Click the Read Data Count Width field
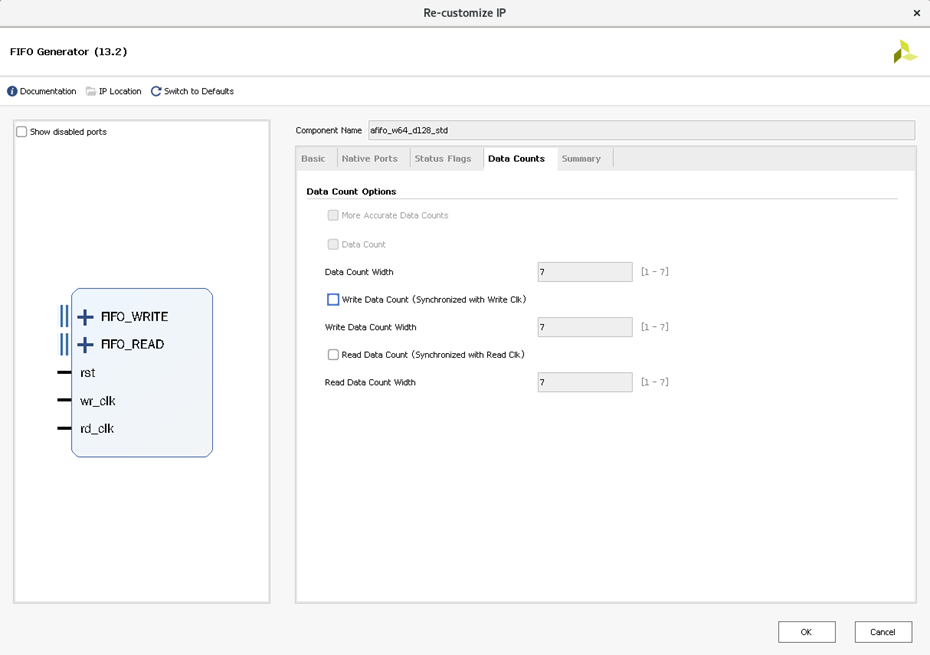The image size is (930, 655). pyautogui.click(x=585, y=382)
